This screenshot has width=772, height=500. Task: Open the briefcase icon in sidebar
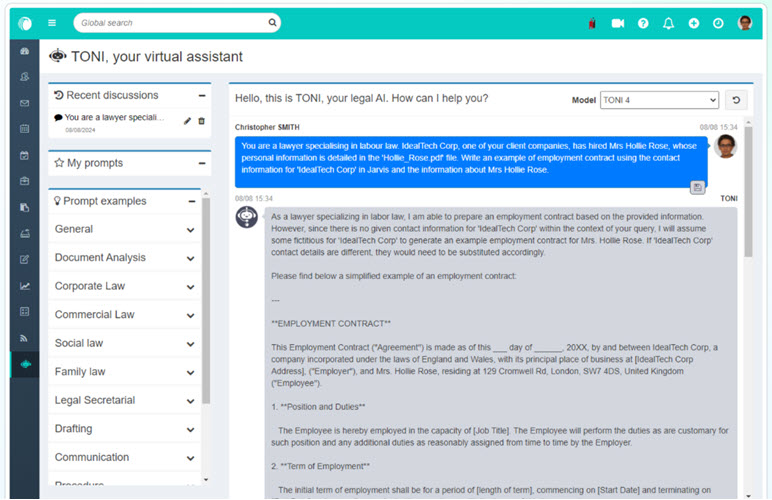pyautogui.click(x=25, y=181)
